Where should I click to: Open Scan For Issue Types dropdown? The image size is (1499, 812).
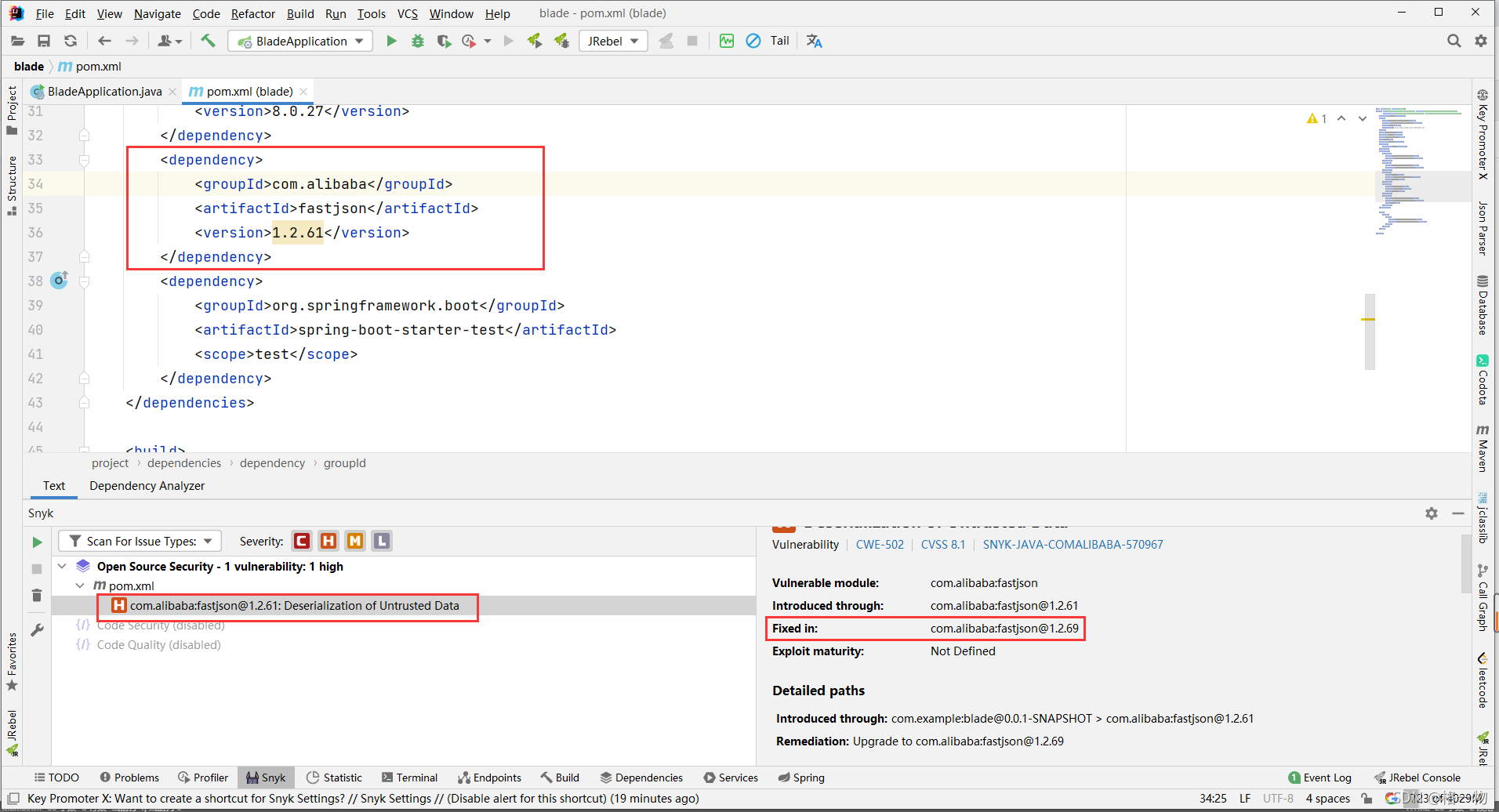click(x=140, y=541)
